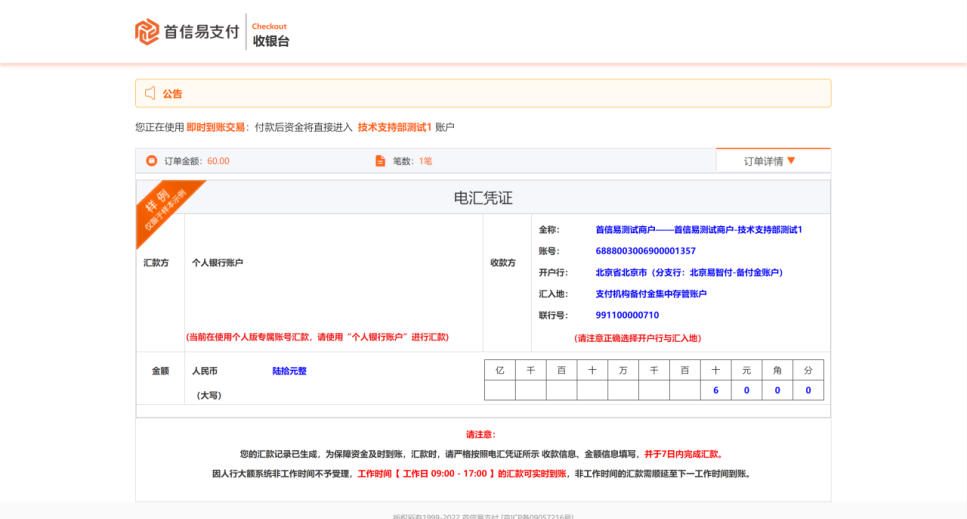Viewport: 967px width, 519px height.
Task: Click the red note about 开户行与汇入地
Action: (638, 338)
